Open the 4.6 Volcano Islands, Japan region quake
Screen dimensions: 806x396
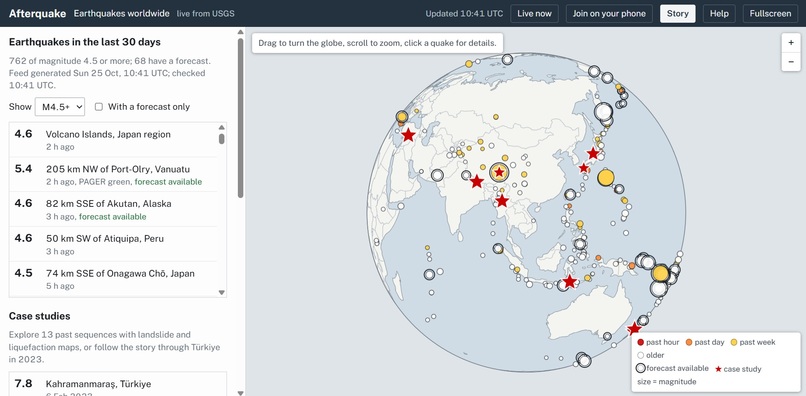[113, 140]
